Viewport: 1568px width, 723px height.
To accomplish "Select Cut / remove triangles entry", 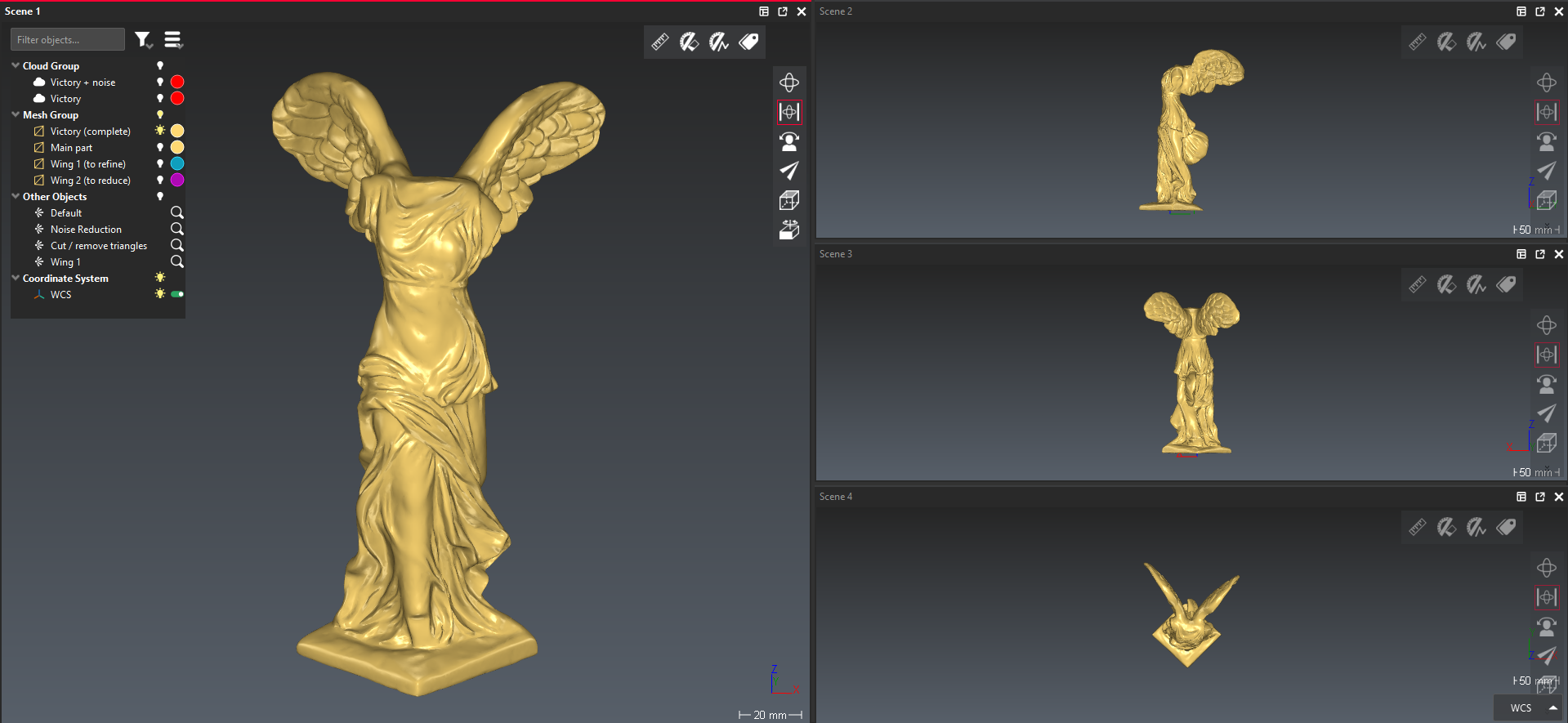I will 98,246.
